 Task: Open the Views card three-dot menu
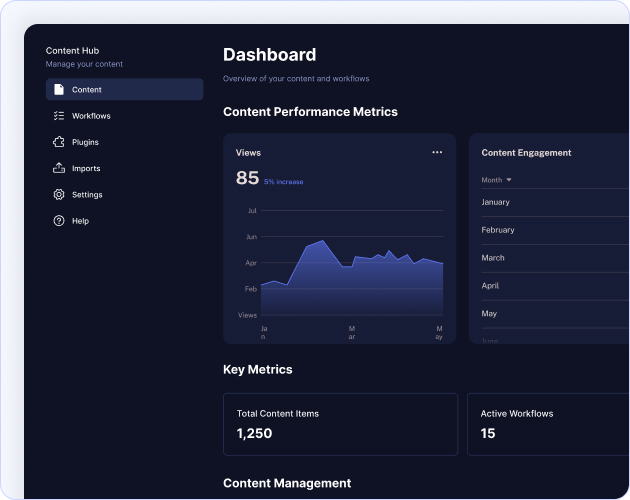tap(437, 152)
